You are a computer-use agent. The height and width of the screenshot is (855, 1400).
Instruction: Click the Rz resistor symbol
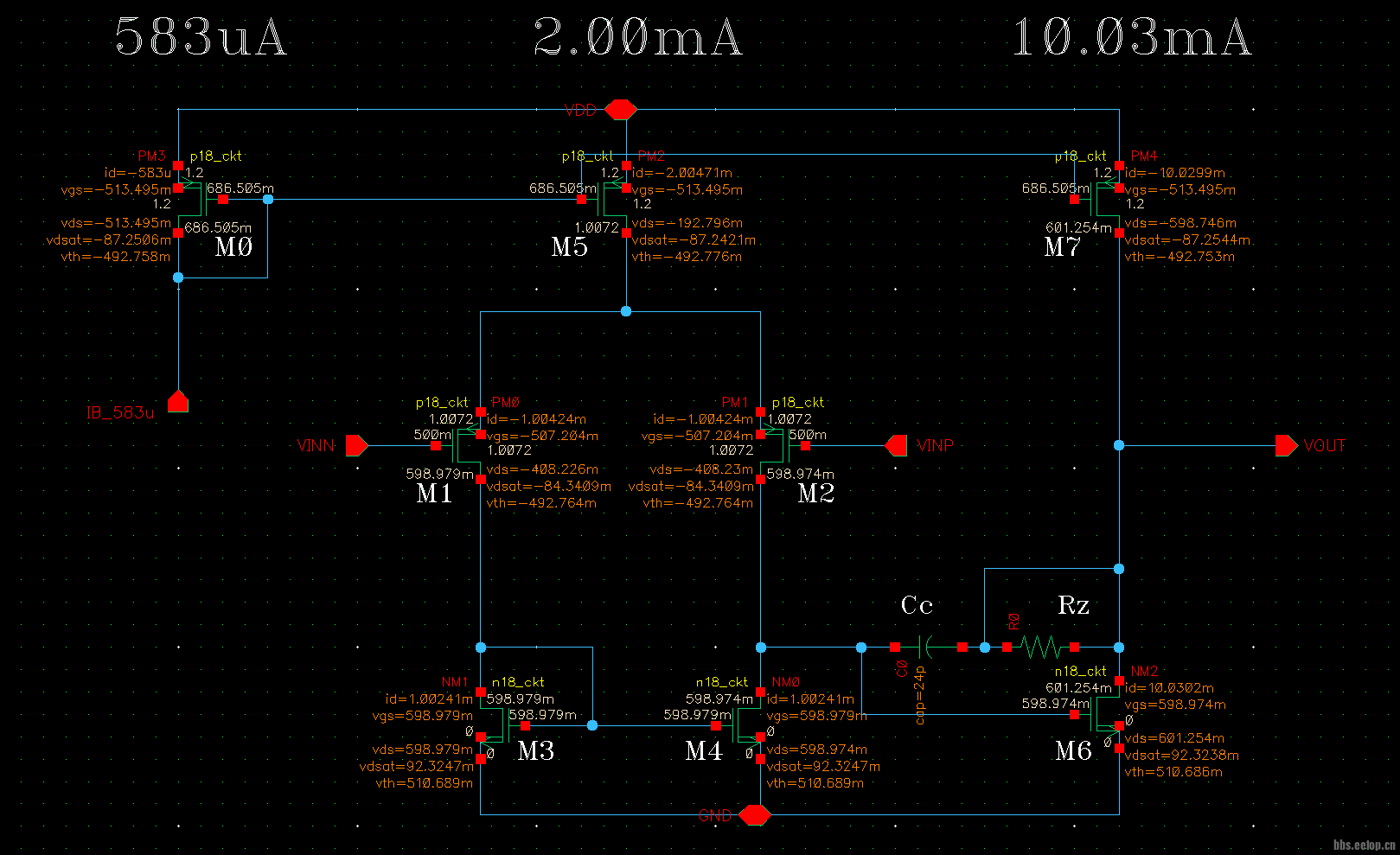pyautogui.click(x=1040, y=647)
